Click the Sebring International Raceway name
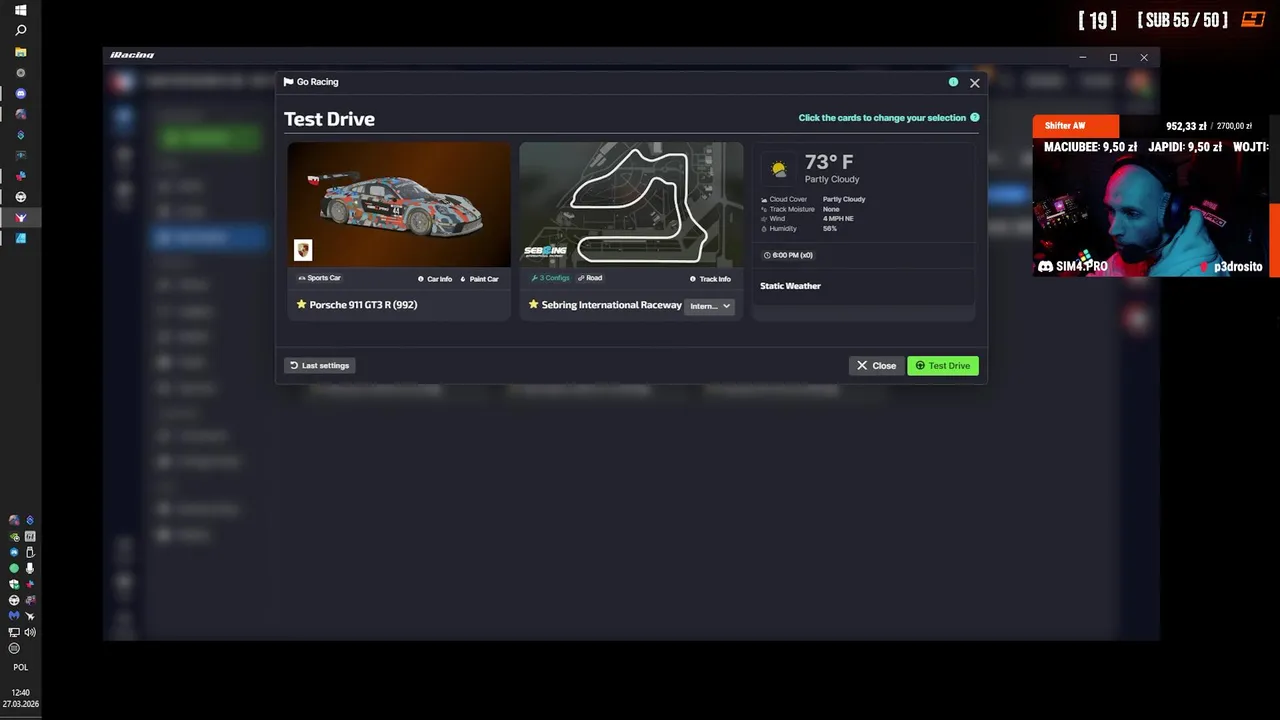The height and width of the screenshot is (720, 1280). 611,305
